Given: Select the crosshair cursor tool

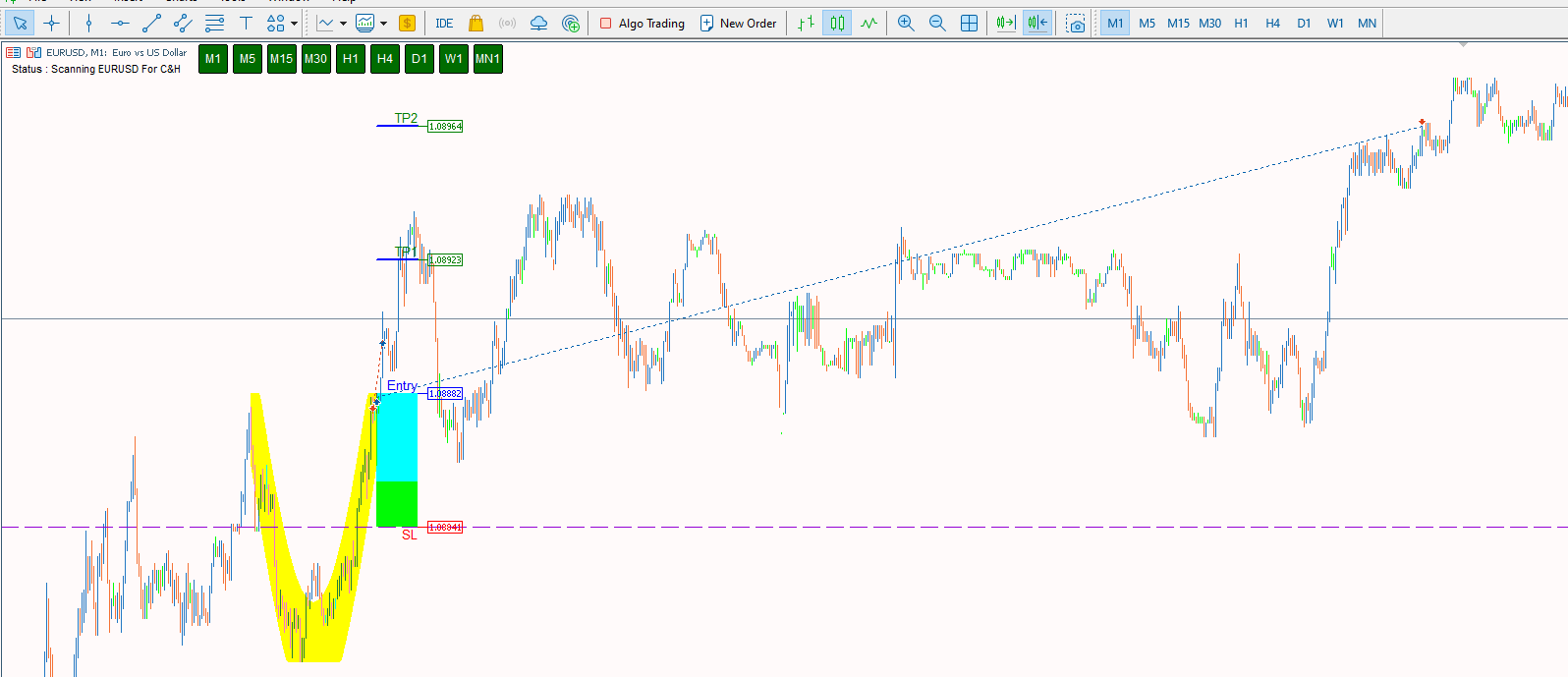Looking at the screenshot, I should 52,23.
